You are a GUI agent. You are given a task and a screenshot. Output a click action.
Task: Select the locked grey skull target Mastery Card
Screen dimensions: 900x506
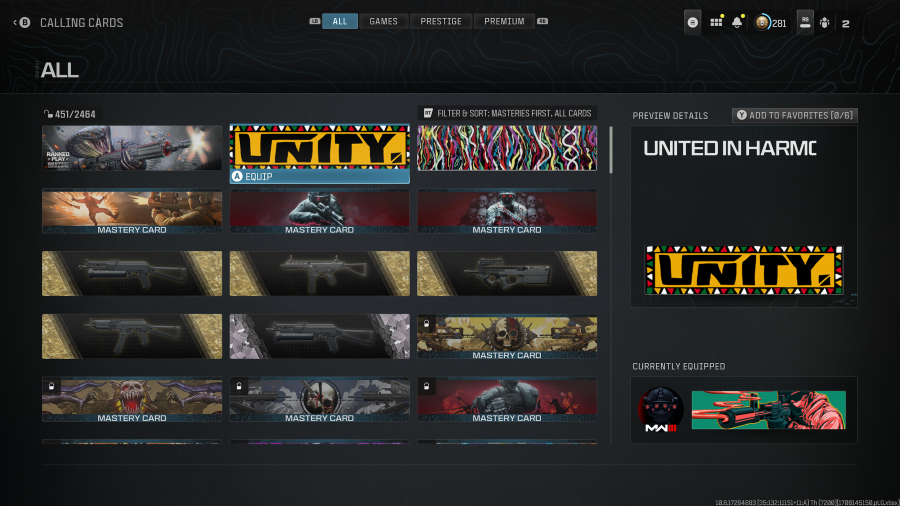pyautogui.click(x=320, y=399)
